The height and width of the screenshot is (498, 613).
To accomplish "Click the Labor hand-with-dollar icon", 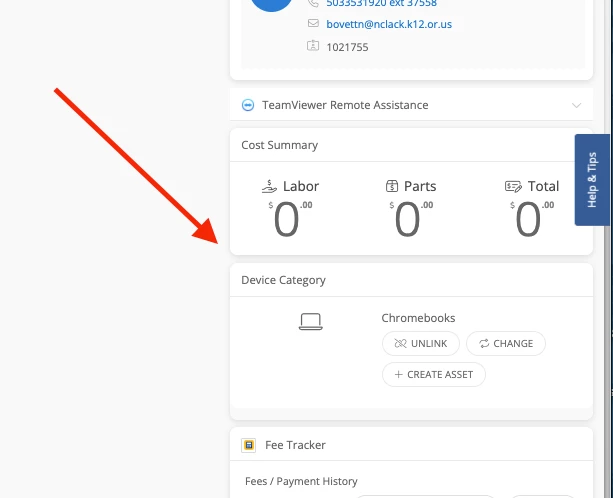I will point(269,186).
